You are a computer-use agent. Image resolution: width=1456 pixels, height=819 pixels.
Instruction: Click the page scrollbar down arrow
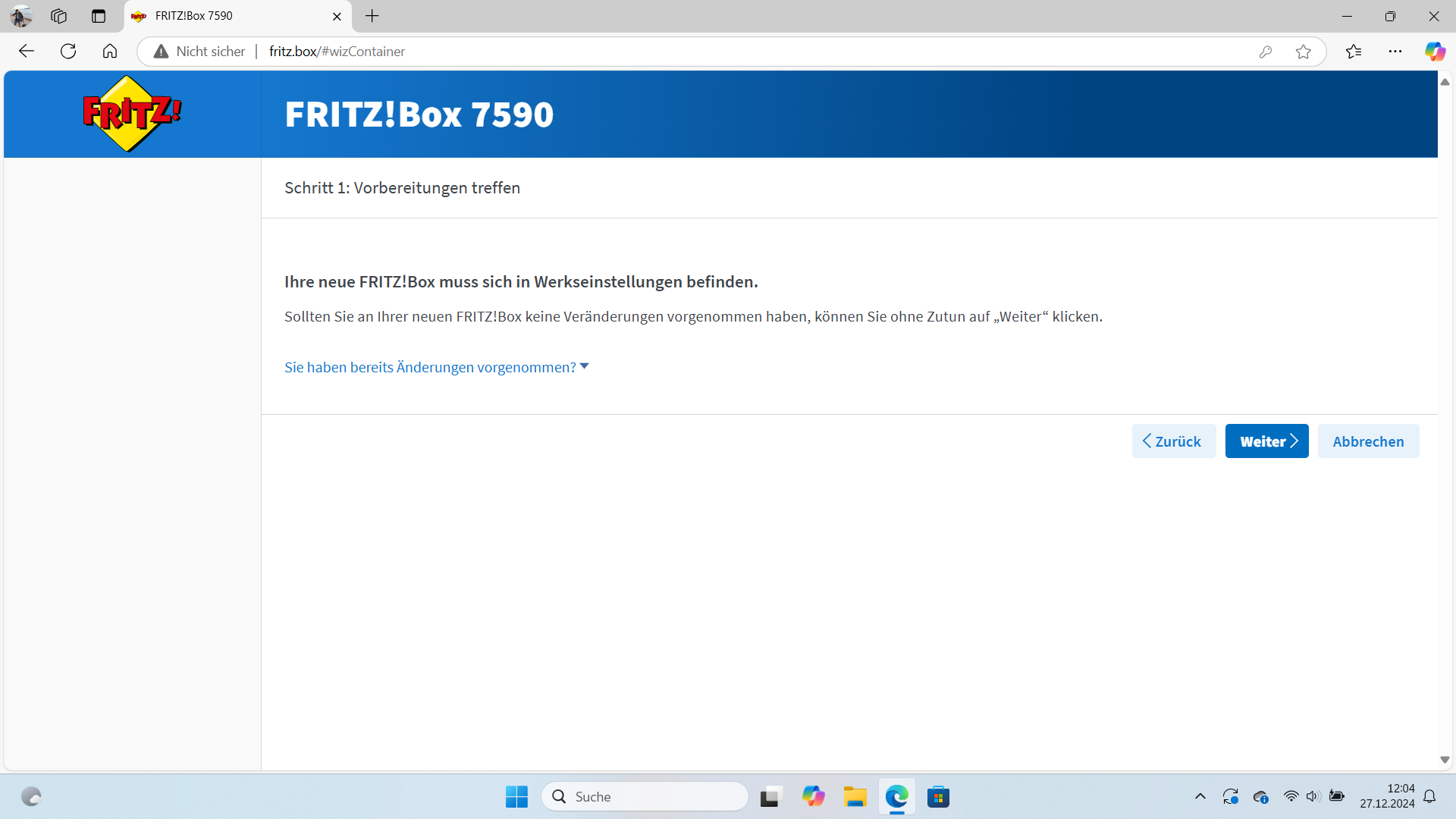(1445, 760)
